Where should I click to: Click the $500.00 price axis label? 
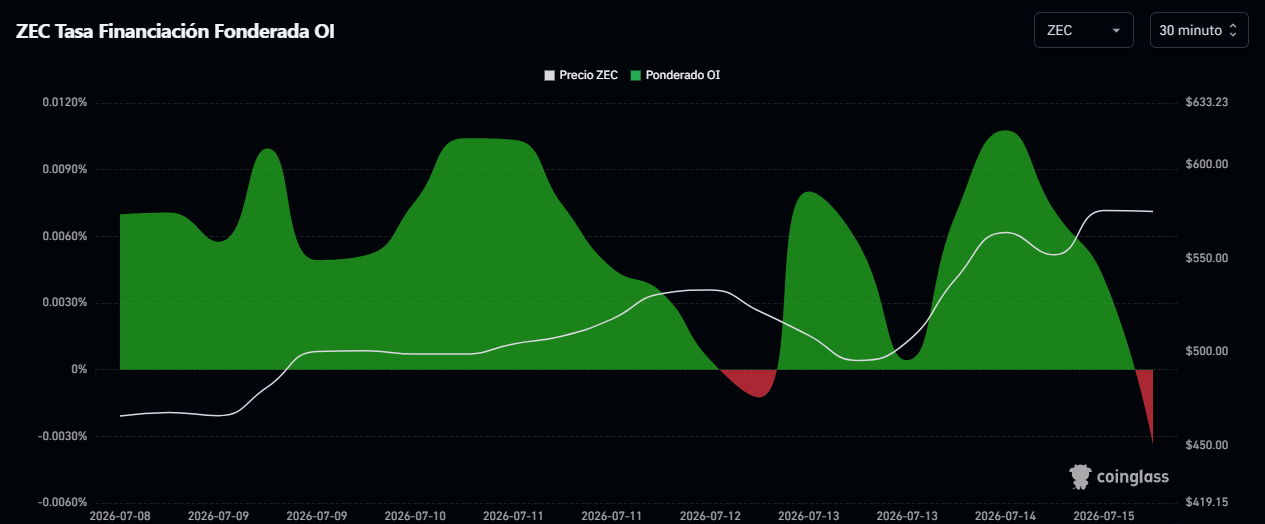click(x=1206, y=351)
